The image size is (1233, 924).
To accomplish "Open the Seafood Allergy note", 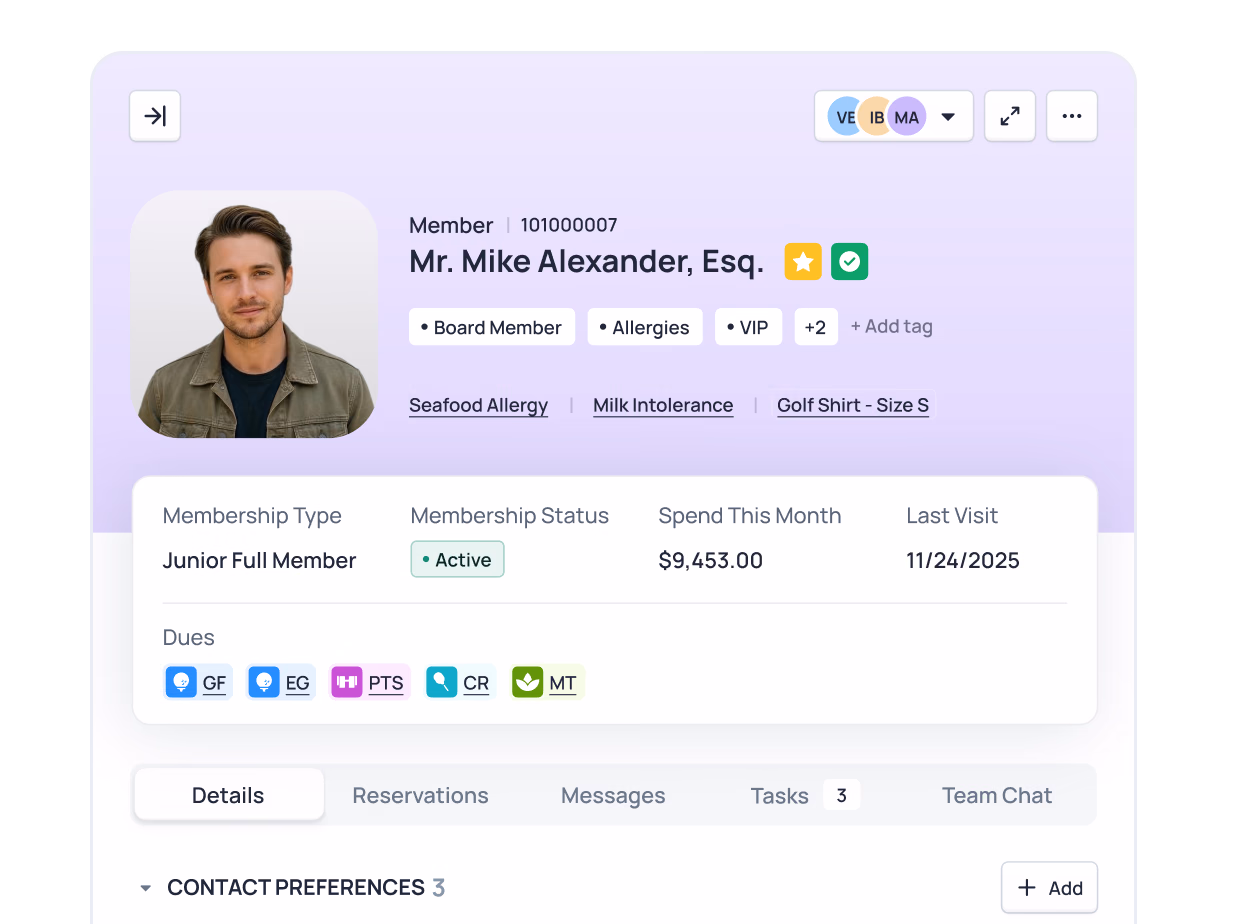I will (x=479, y=405).
